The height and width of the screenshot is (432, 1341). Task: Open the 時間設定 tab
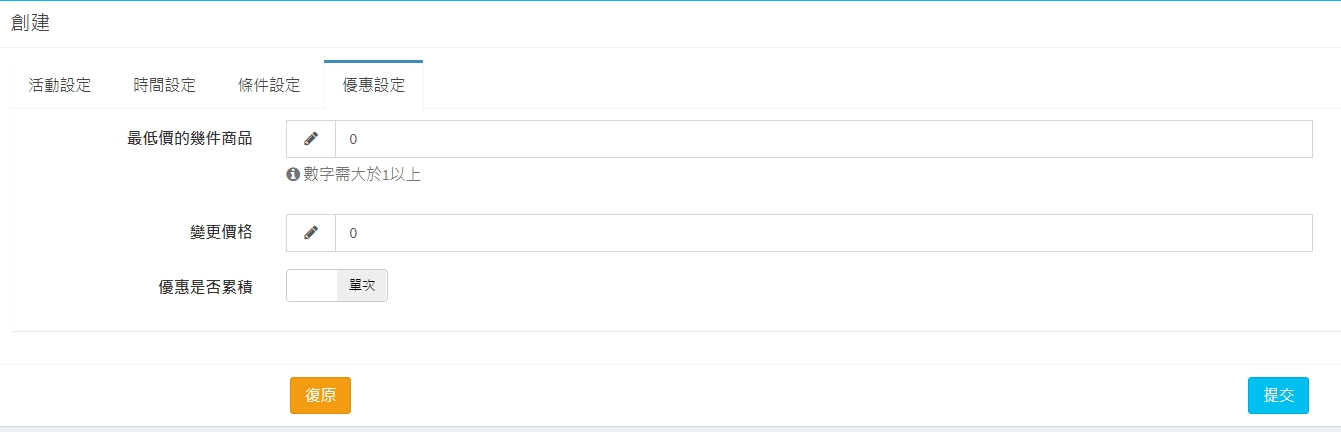coord(164,85)
